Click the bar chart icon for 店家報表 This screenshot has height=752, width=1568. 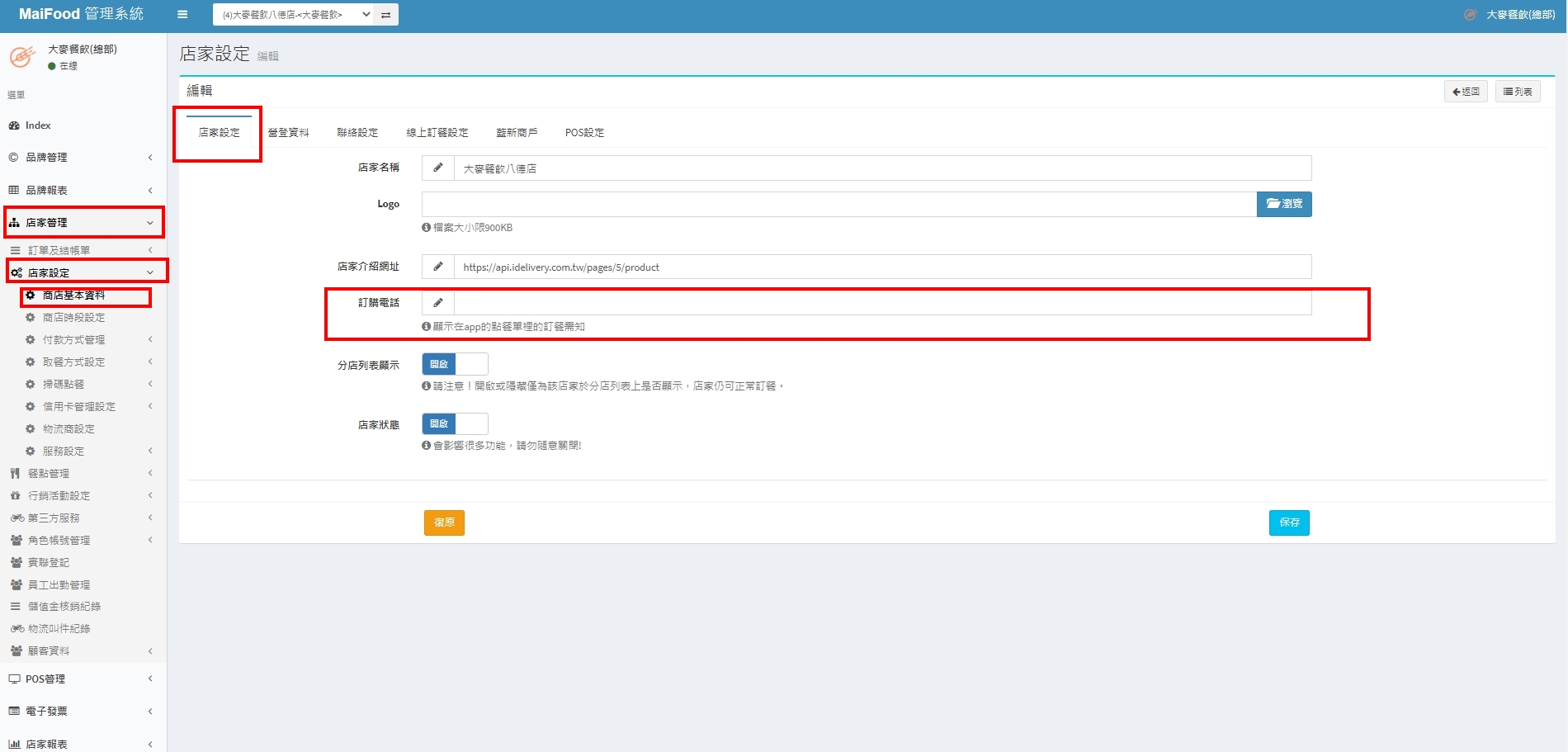[x=14, y=745]
